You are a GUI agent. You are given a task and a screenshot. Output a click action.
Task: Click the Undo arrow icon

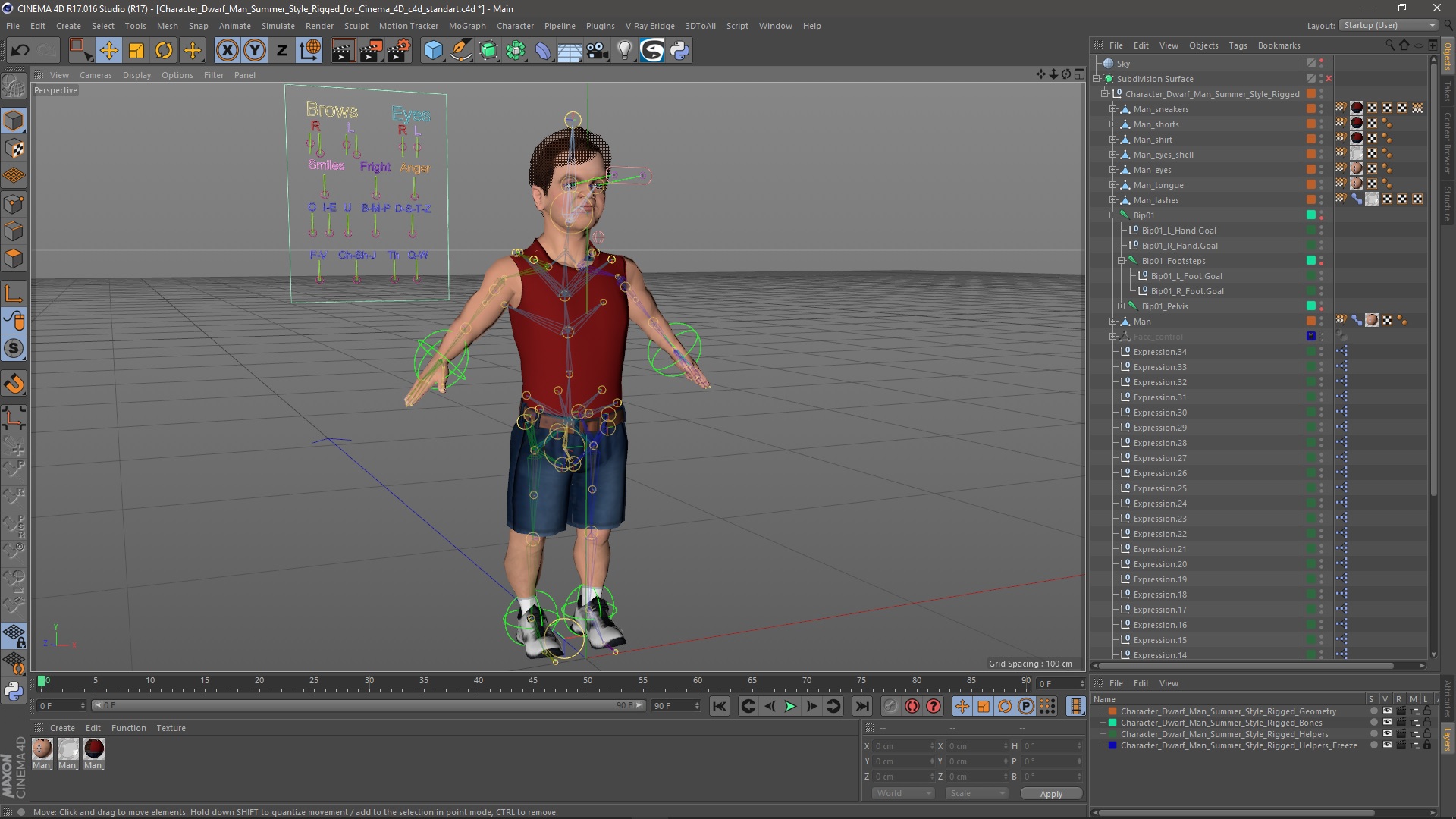(20, 51)
